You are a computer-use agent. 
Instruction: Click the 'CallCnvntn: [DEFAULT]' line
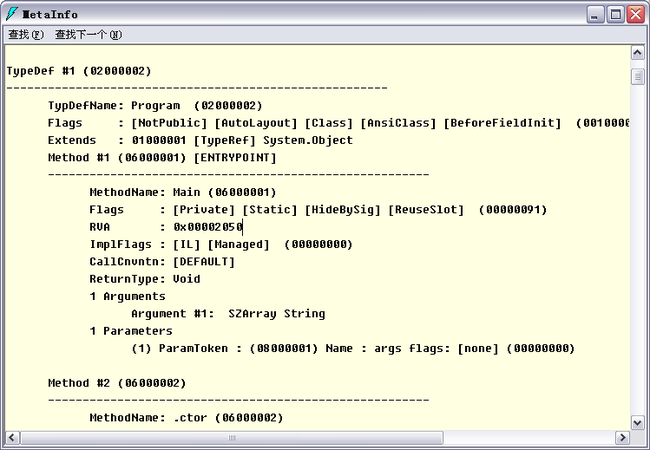tap(162, 262)
